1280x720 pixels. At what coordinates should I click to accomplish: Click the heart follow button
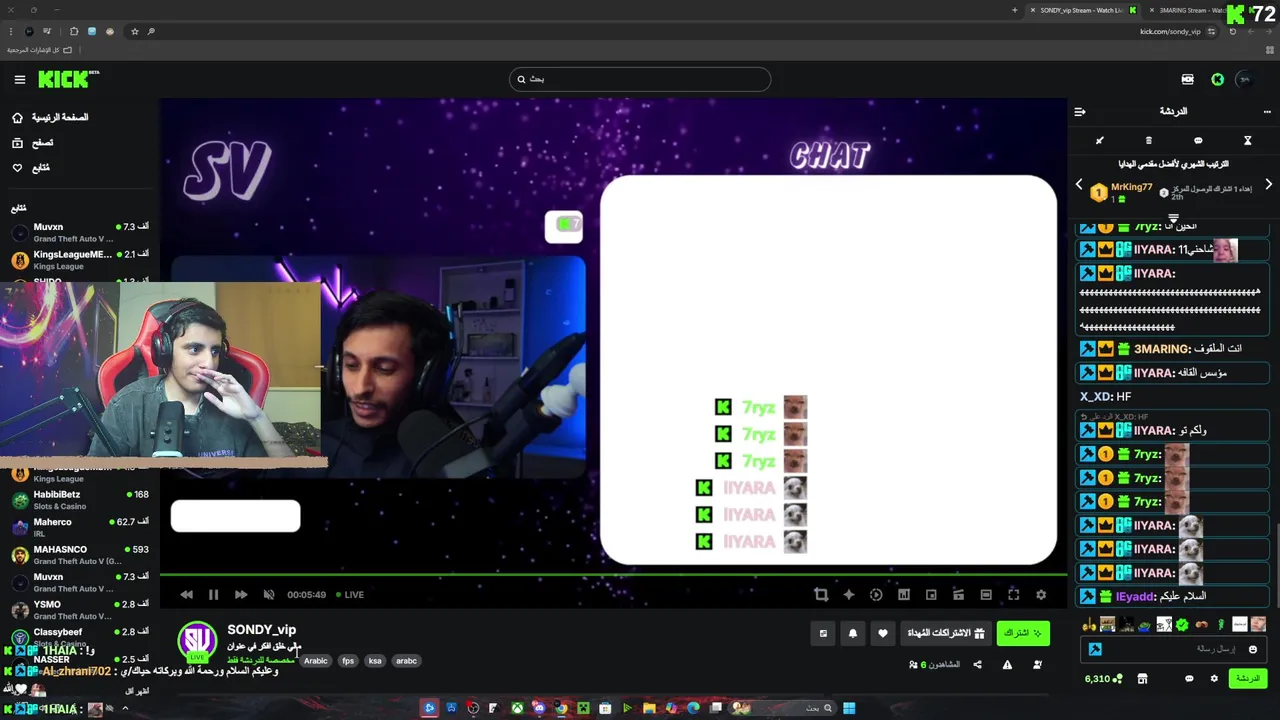click(882, 633)
